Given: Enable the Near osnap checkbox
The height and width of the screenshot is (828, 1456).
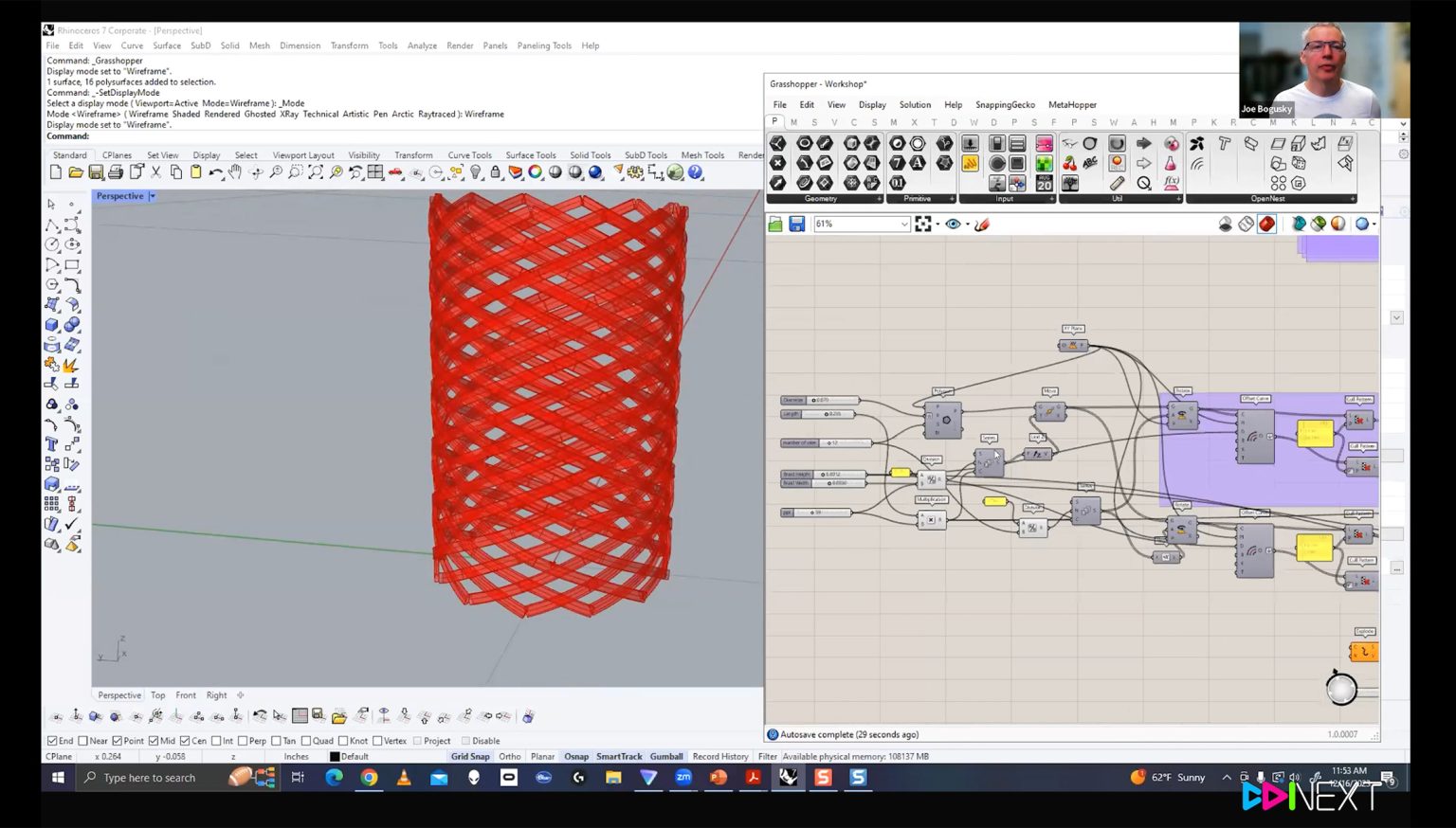Looking at the screenshot, I should tap(83, 741).
